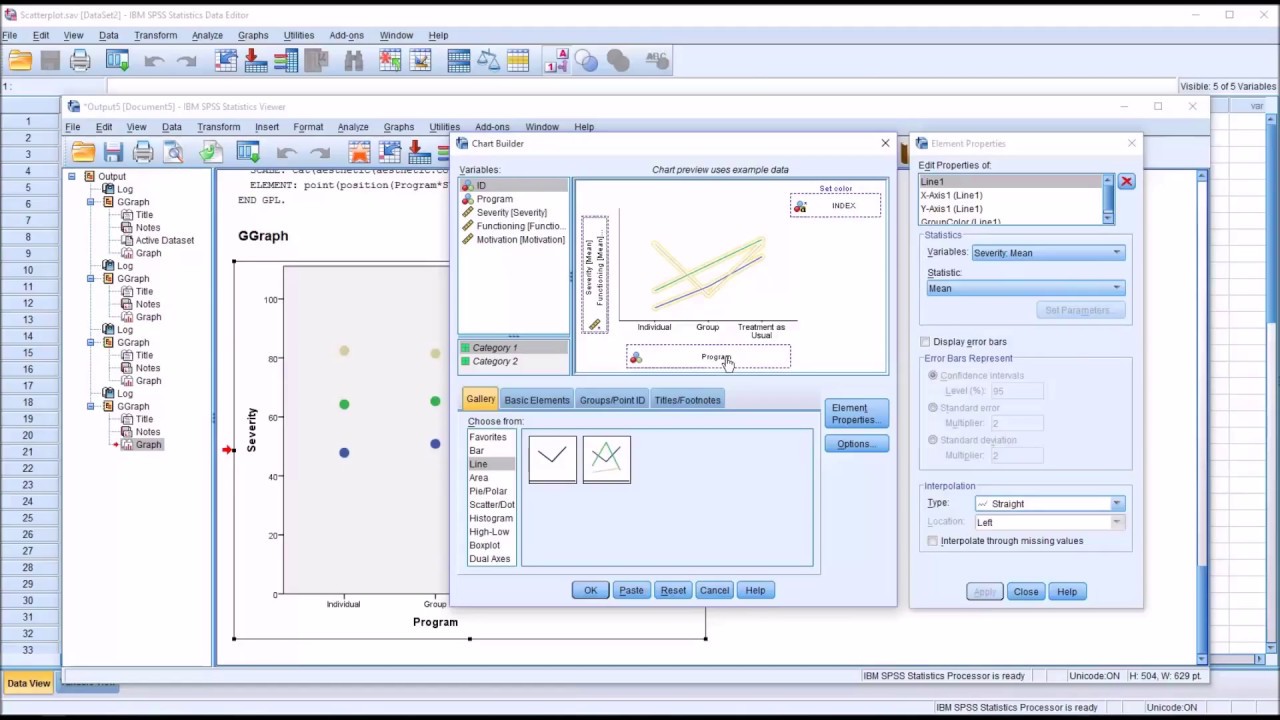Click Set color INDEX drop zone
Screen dimensions: 1280x720
pyautogui.click(x=836, y=205)
